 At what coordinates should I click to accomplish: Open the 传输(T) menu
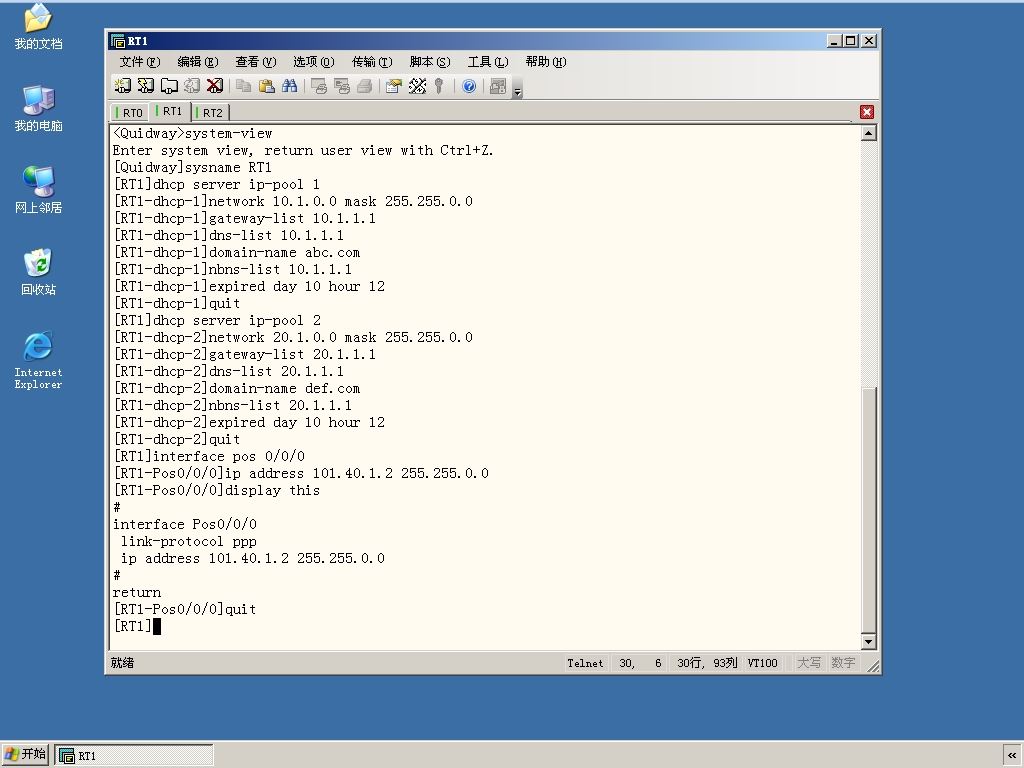372,61
